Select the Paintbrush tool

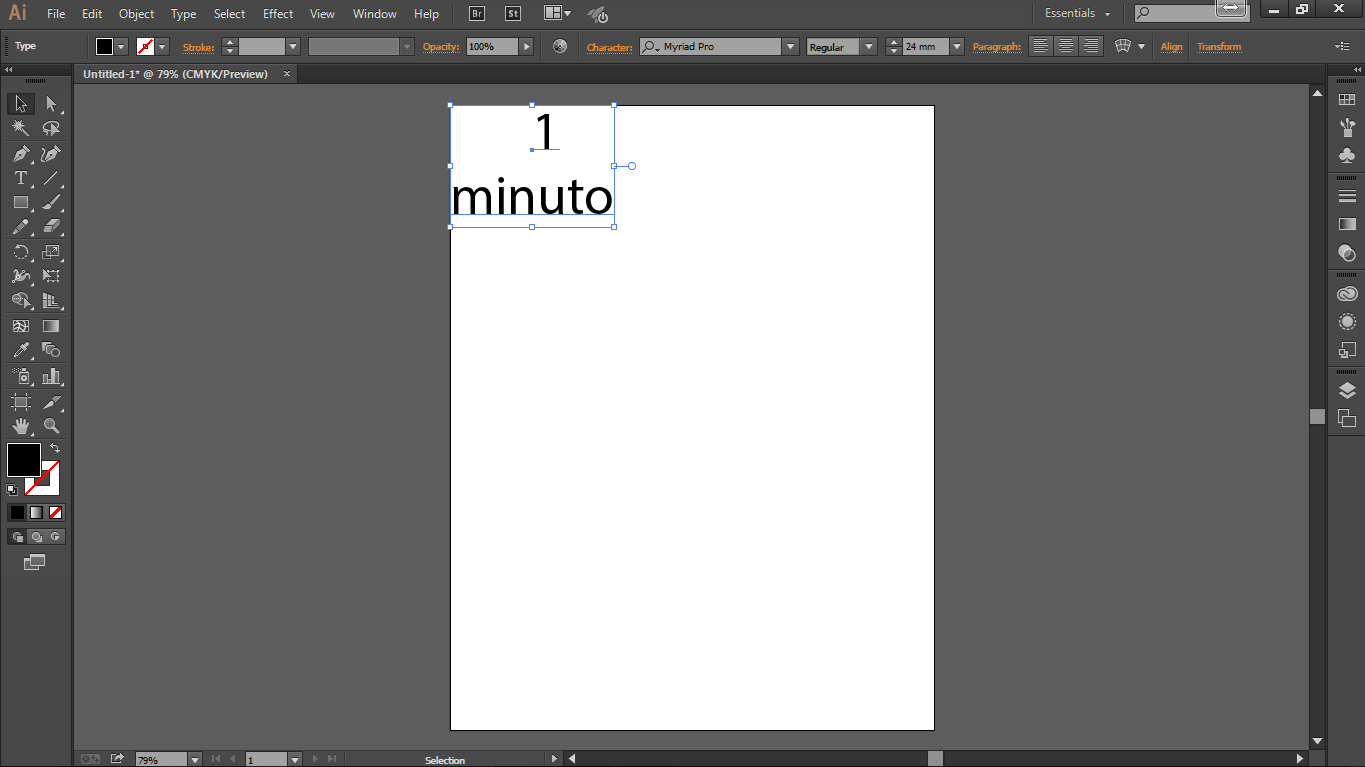[x=52, y=202]
